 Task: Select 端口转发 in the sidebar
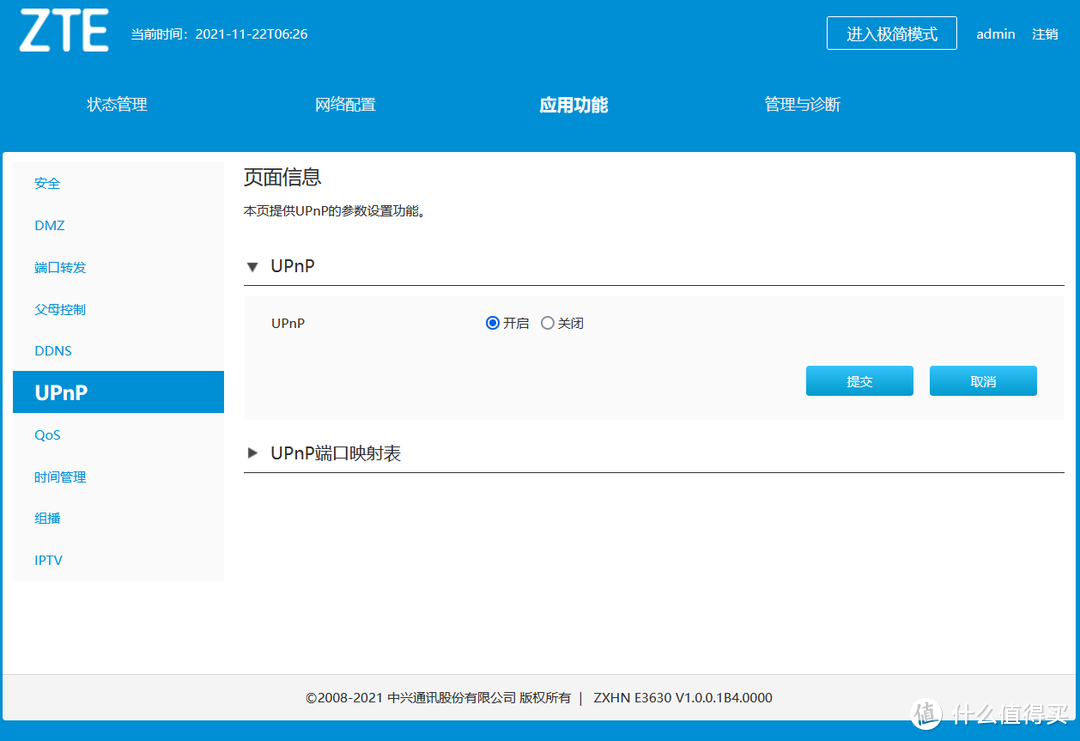[60, 267]
